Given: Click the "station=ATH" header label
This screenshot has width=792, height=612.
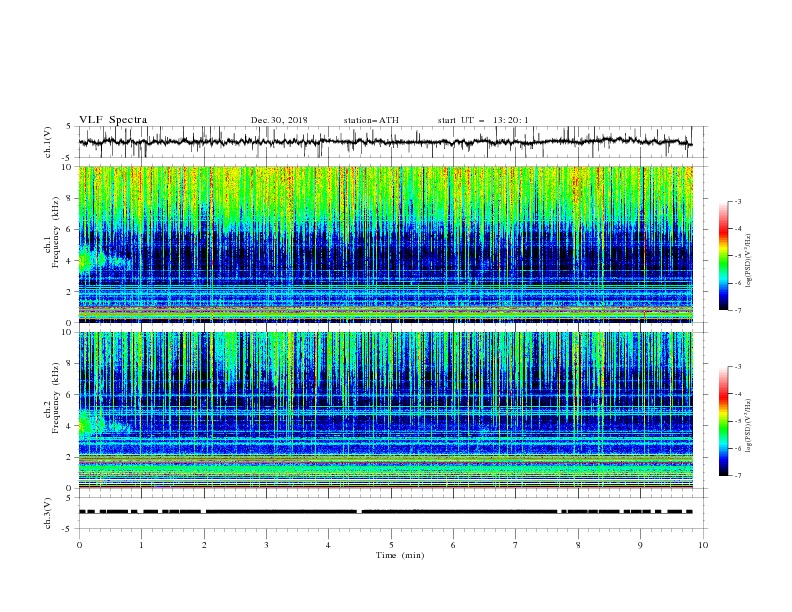Looking at the screenshot, I should click(x=371, y=120).
